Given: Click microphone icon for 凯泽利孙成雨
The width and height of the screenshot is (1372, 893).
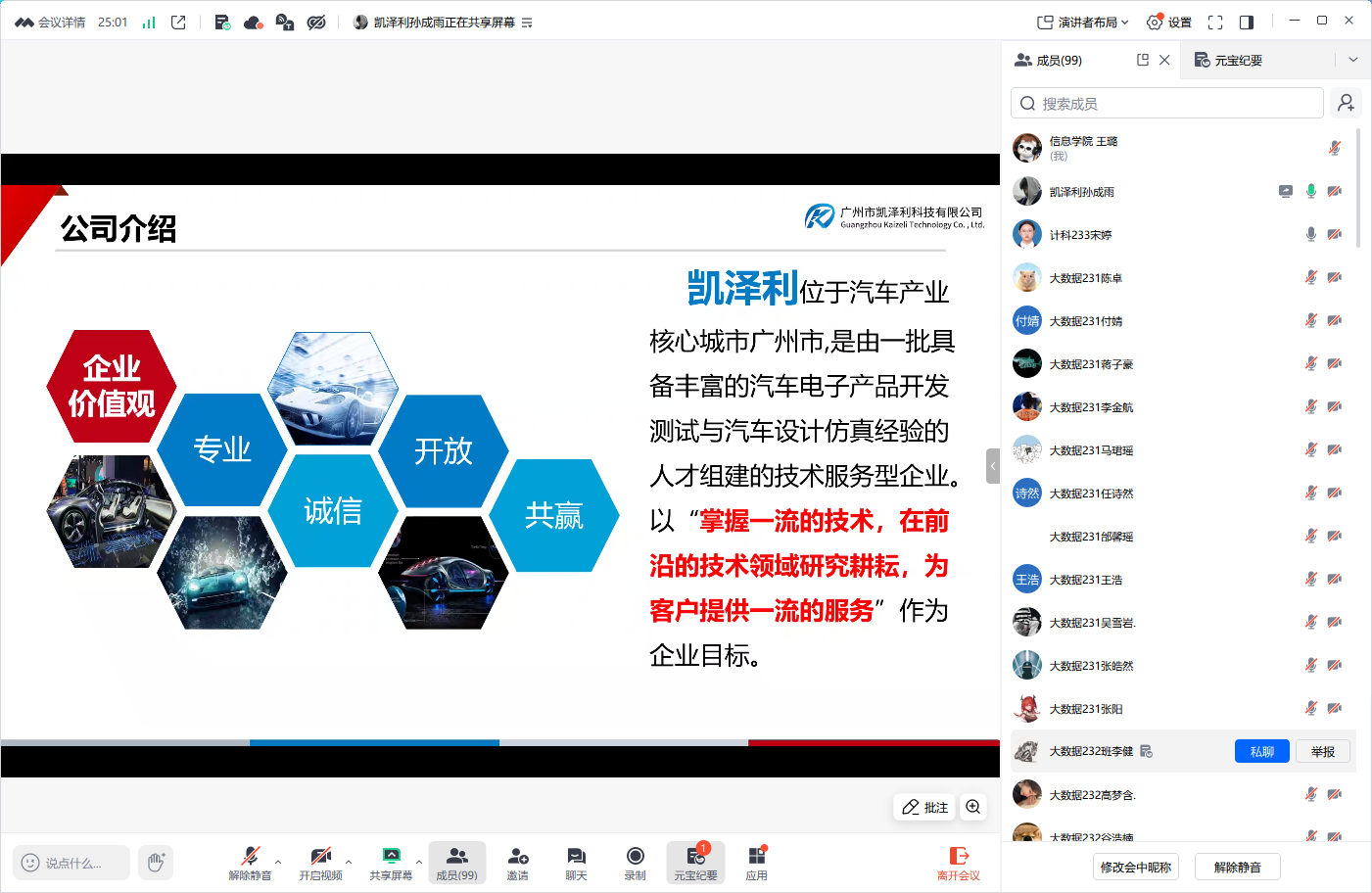Looking at the screenshot, I should click(1311, 191).
